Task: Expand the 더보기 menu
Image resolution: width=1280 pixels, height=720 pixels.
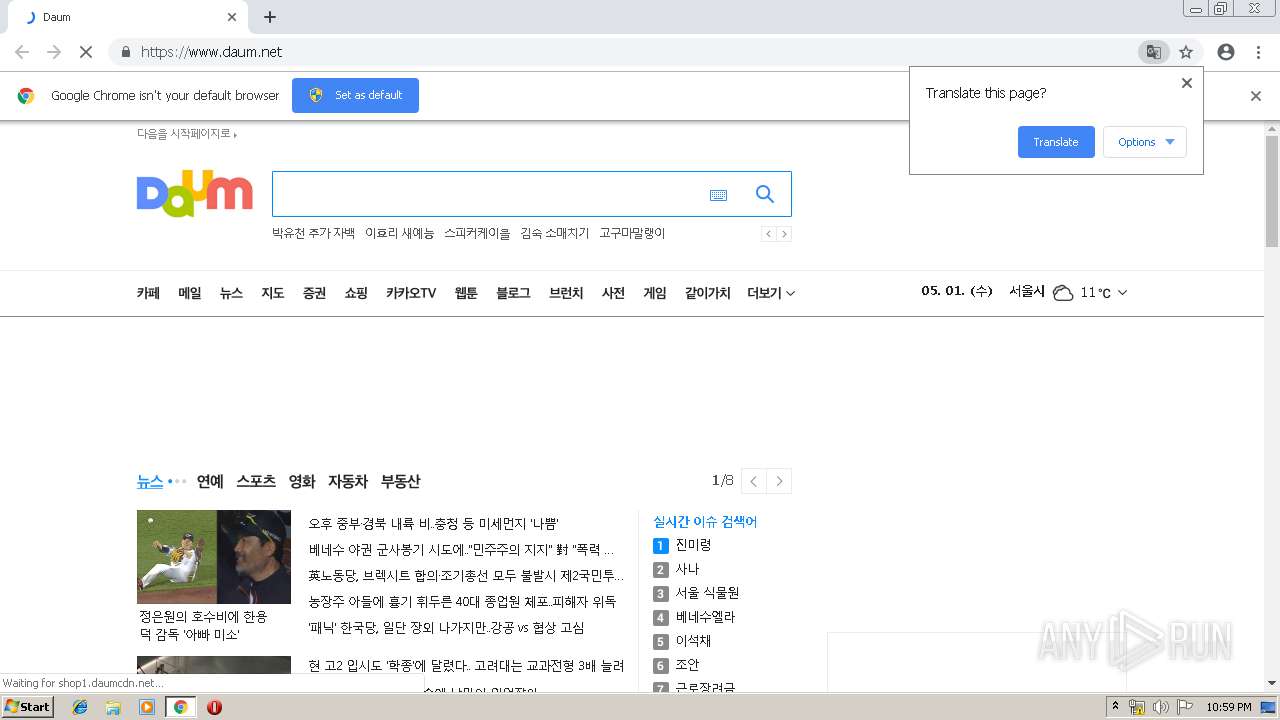Action: (x=771, y=293)
